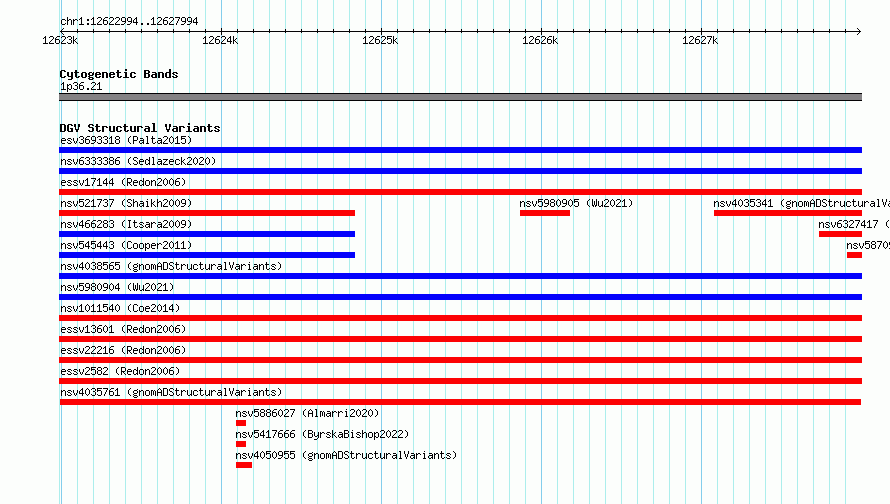Select the blue bar under esv3693318
The height and width of the screenshot is (504, 890).
460,150
